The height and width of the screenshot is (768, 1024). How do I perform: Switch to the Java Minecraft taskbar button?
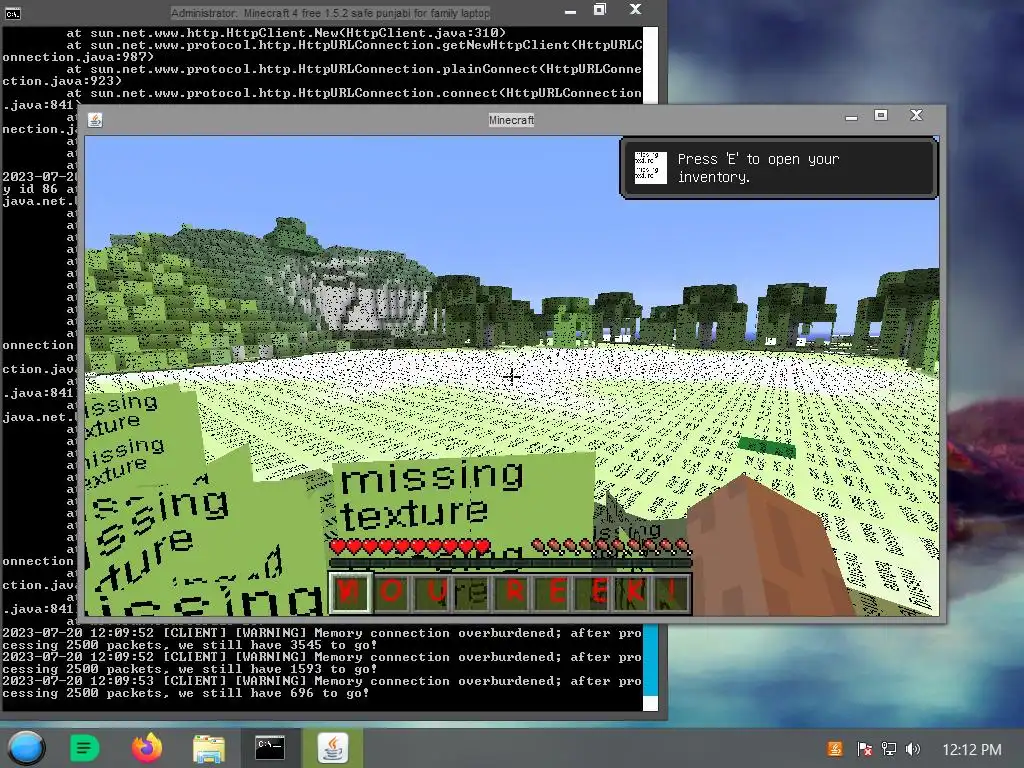click(x=332, y=748)
